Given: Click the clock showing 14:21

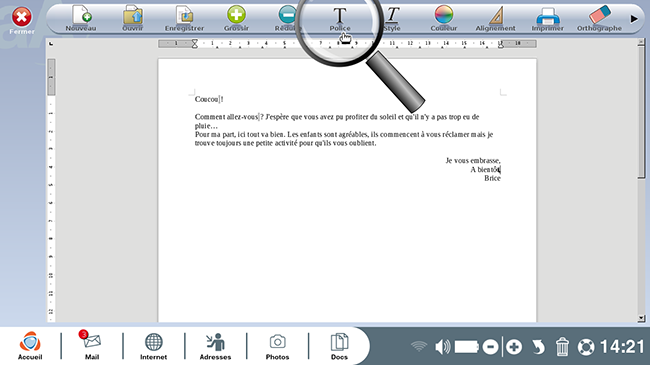Looking at the screenshot, I should click(x=622, y=346).
